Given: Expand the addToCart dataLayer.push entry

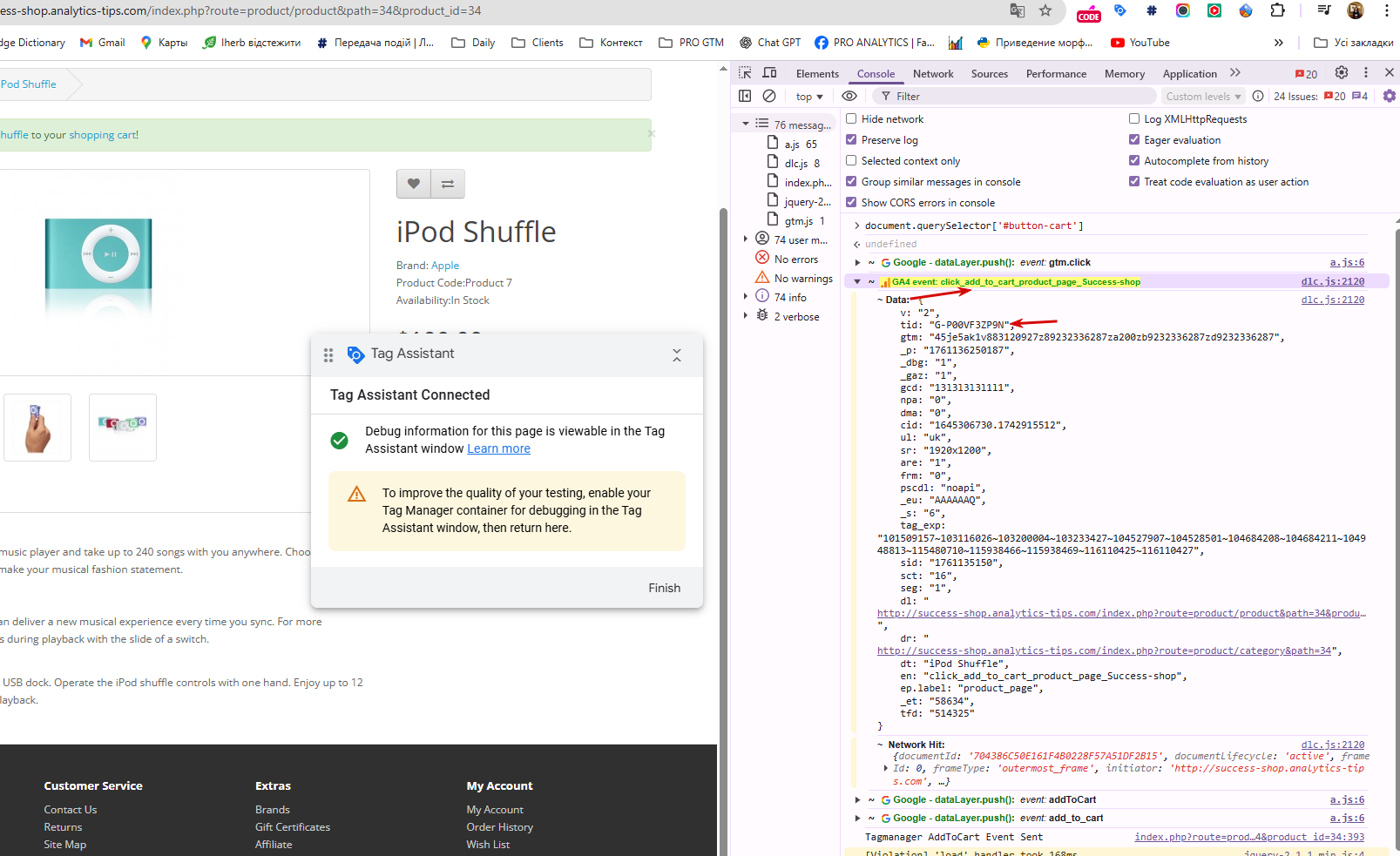Looking at the screenshot, I should [858, 800].
